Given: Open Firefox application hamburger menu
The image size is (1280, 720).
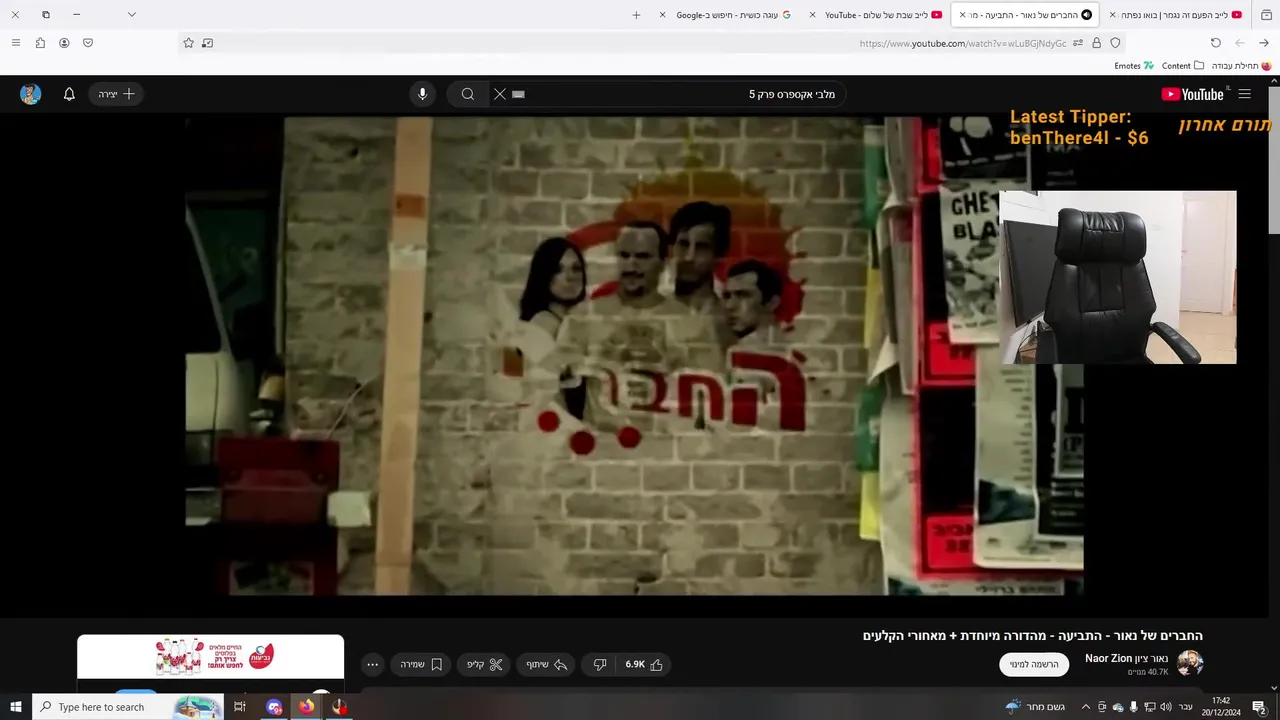Looking at the screenshot, I should coord(15,43).
